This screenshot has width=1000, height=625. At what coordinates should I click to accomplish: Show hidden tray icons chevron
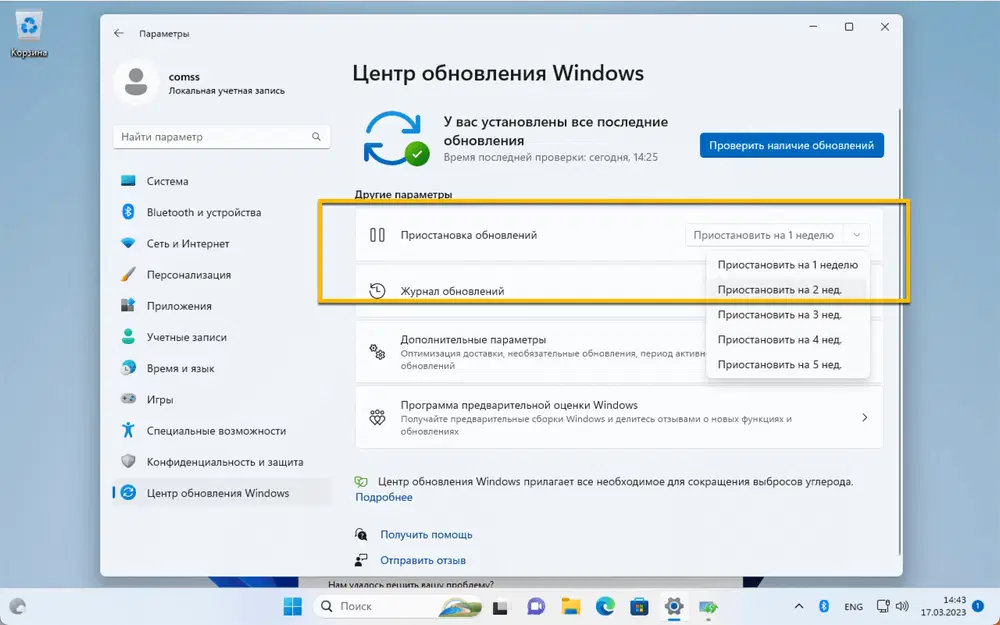click(x=798, y=606)
